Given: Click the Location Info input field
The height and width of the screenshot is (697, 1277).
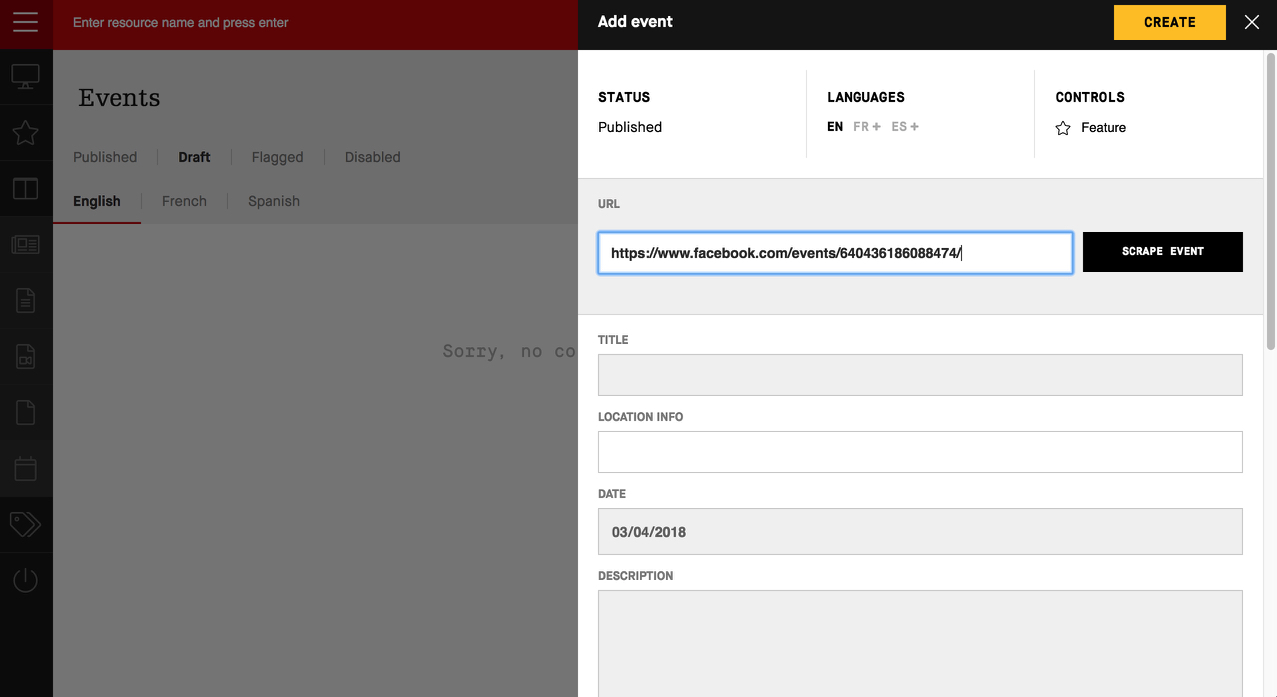Looking at the screenshot, I should [920, 452].
